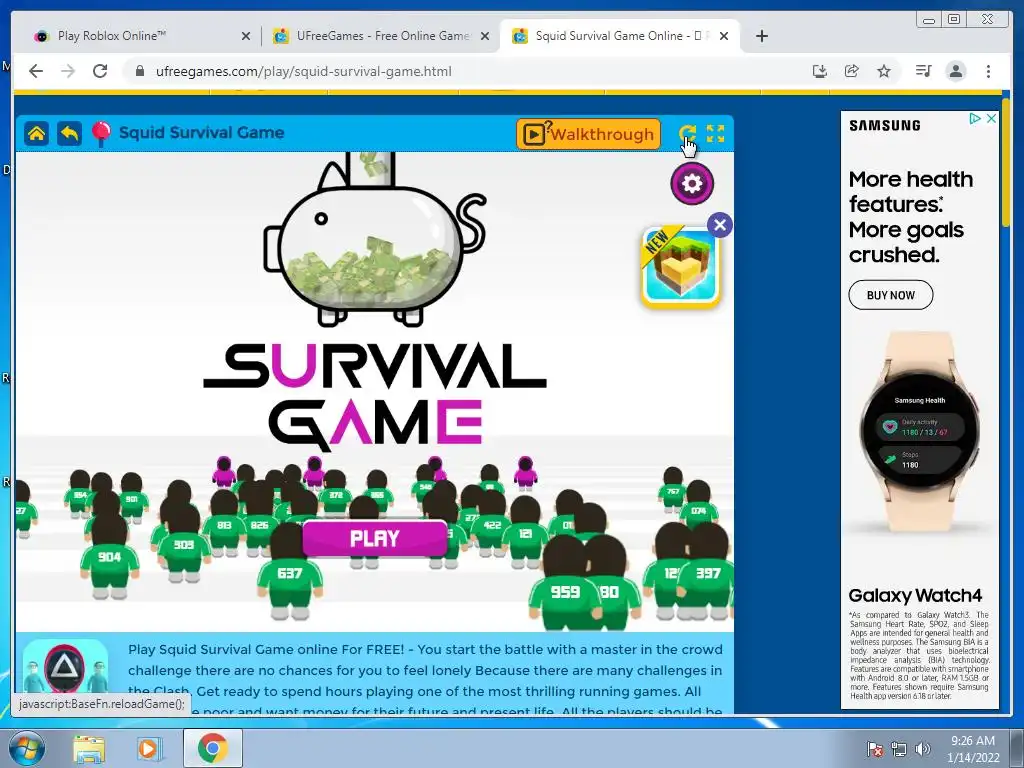1024x768 pixels.
Task: Reload the game with the refresh icon
Action: pyautogui.click(x=687, y=133)
